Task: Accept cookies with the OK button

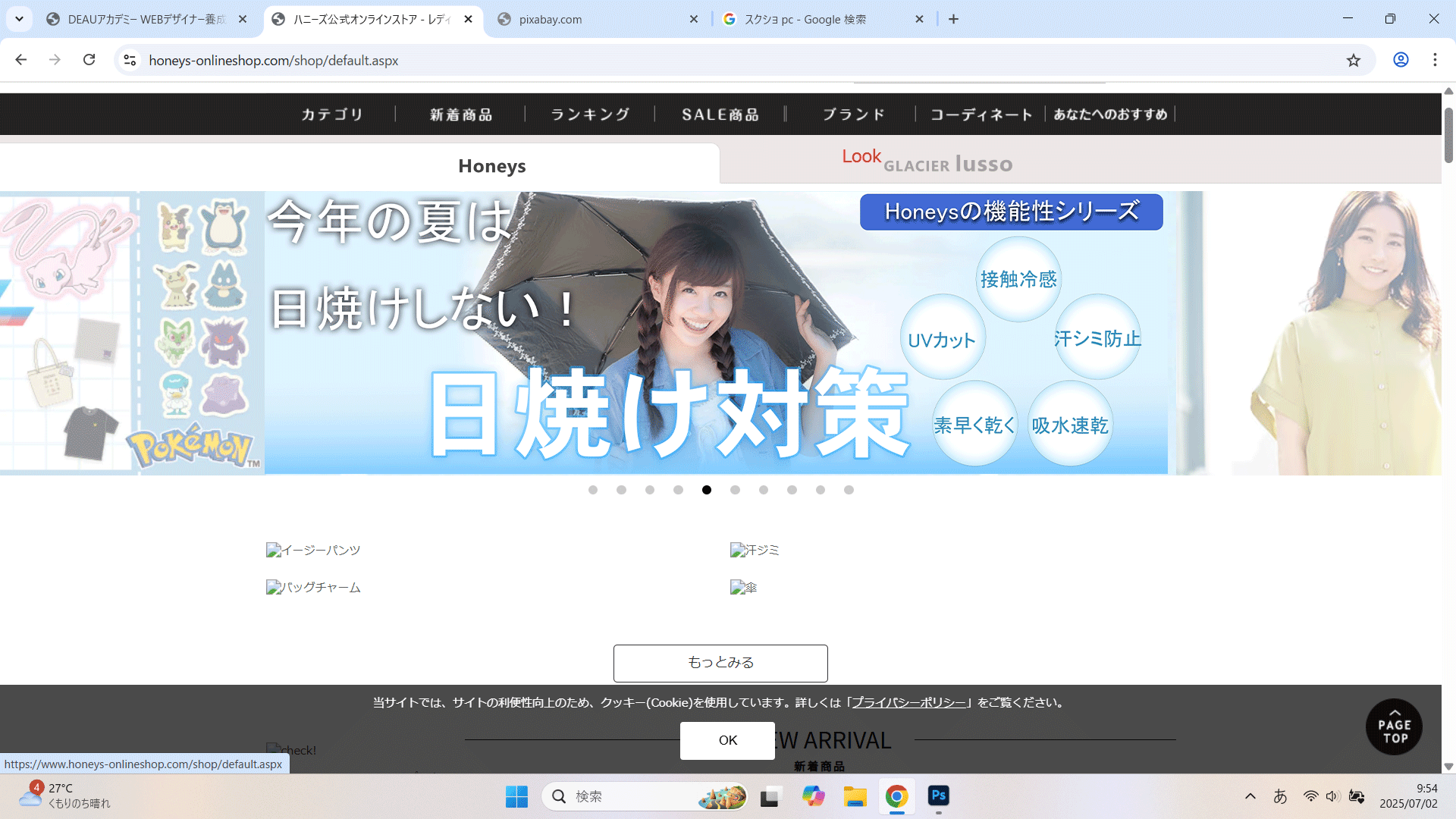Action: tap(727, 740)
